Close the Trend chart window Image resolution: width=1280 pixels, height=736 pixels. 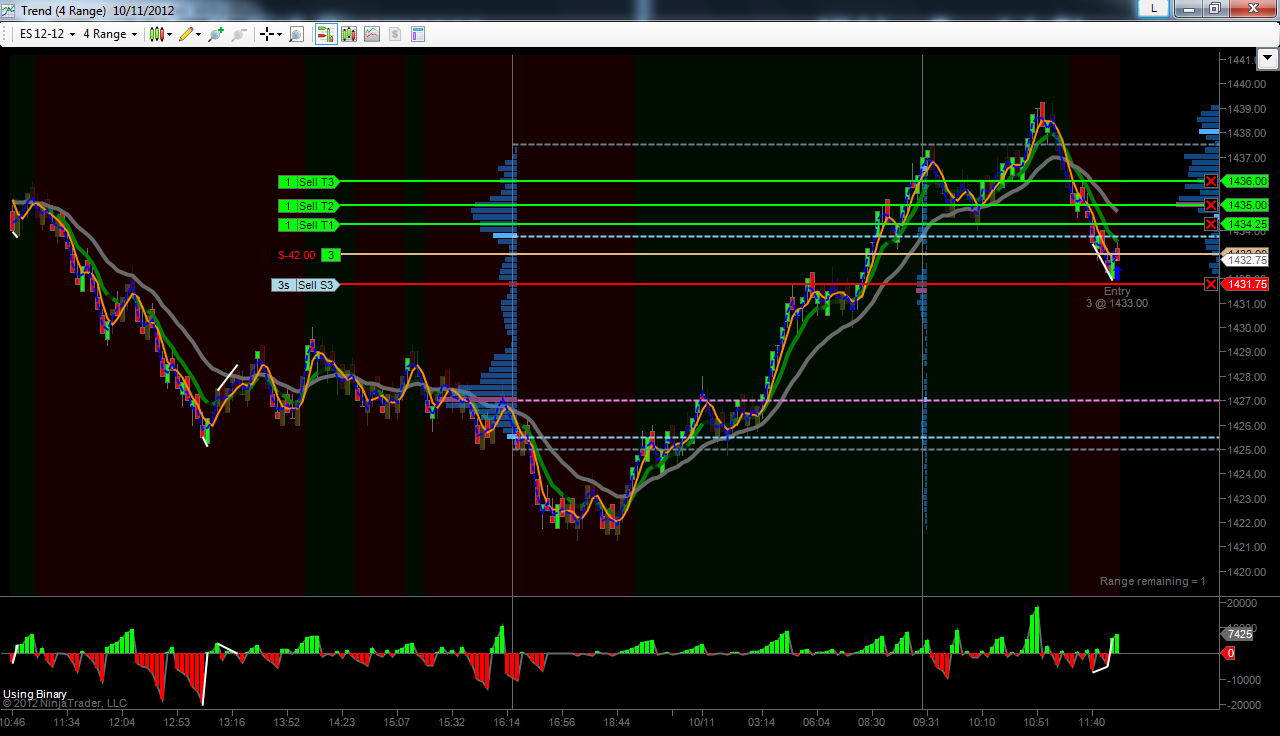coord(1251,8)
